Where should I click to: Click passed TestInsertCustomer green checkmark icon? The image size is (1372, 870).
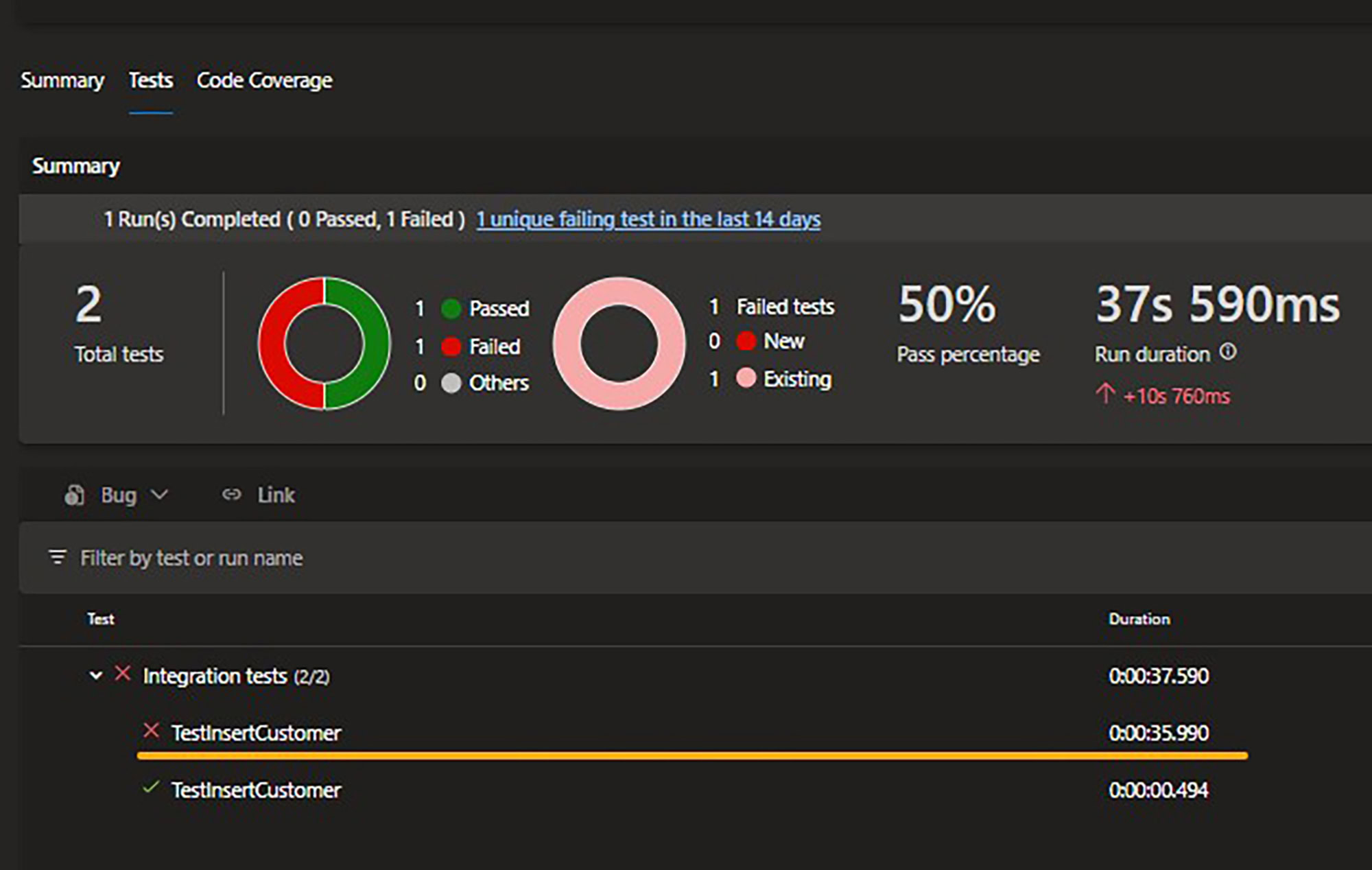(x=151, y=788)
